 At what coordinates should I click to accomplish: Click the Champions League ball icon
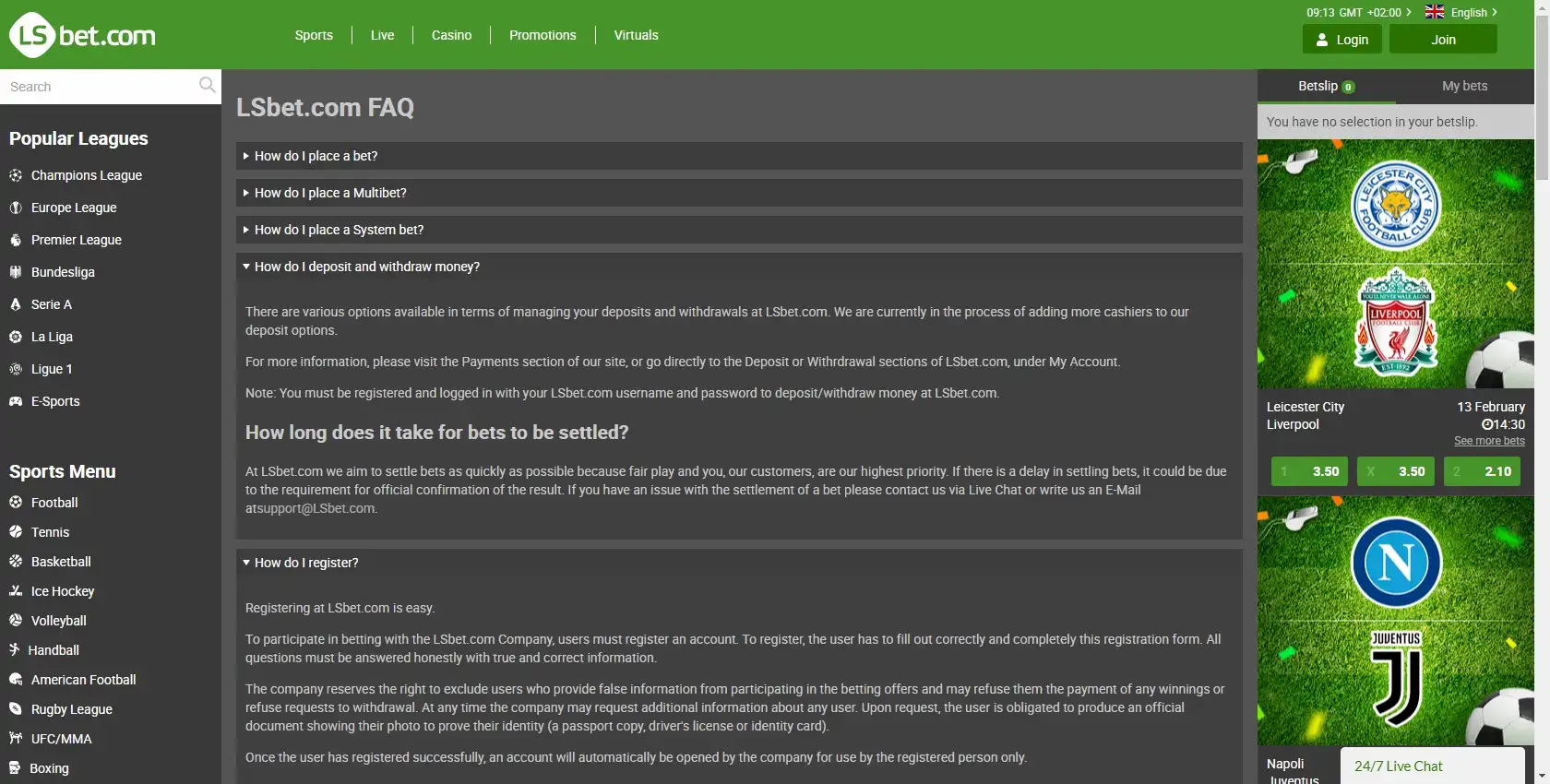(16, 175)
